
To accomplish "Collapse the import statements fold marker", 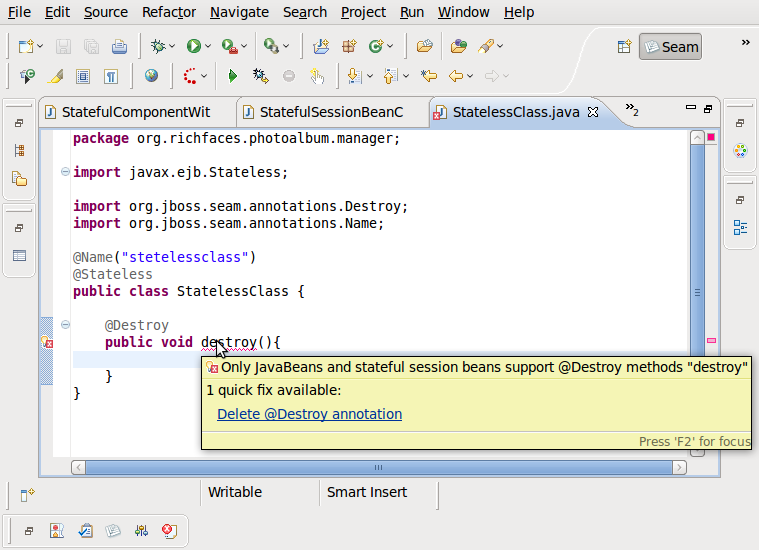I will 65,172.
